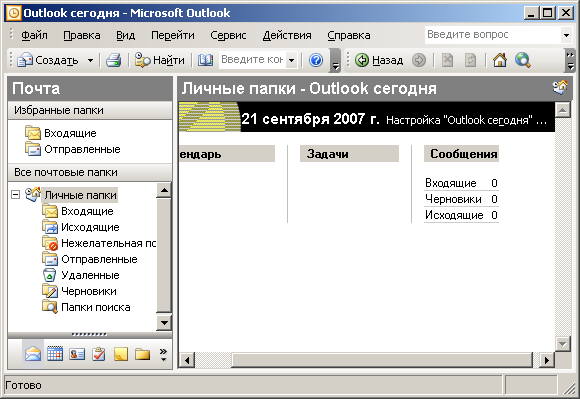
Task: Open the Сервис menu
Action: tap(228, 35)
